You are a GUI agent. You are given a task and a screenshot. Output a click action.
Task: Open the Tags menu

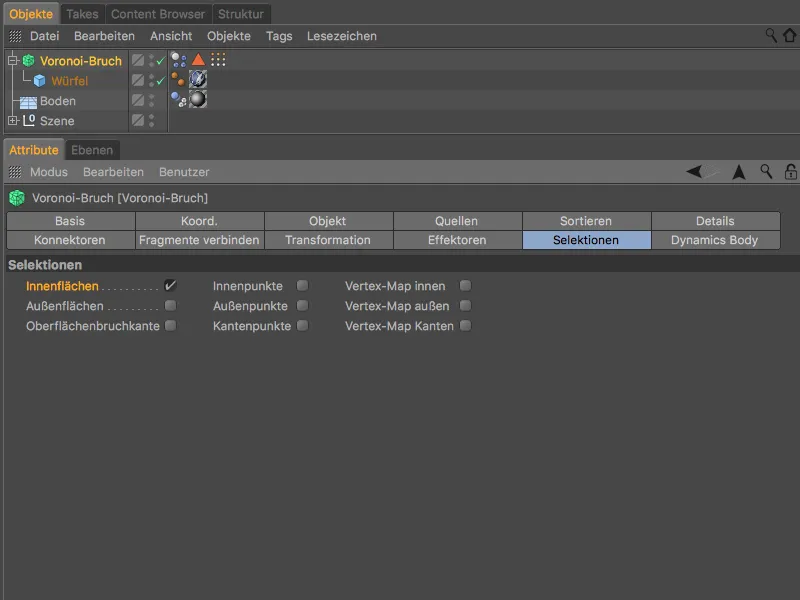pos(279,36)
